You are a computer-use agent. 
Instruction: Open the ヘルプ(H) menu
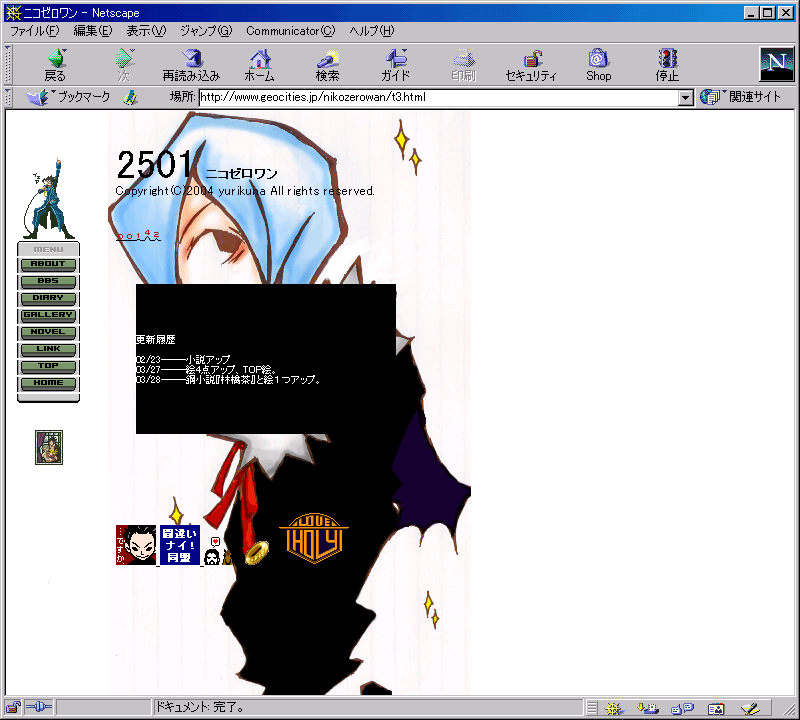tap(372, 31)
